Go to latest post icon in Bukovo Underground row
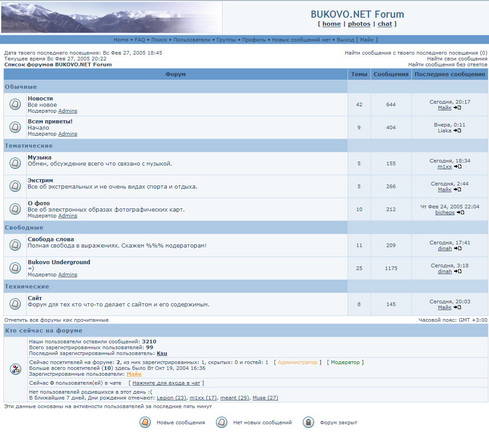 pos(458,271)
